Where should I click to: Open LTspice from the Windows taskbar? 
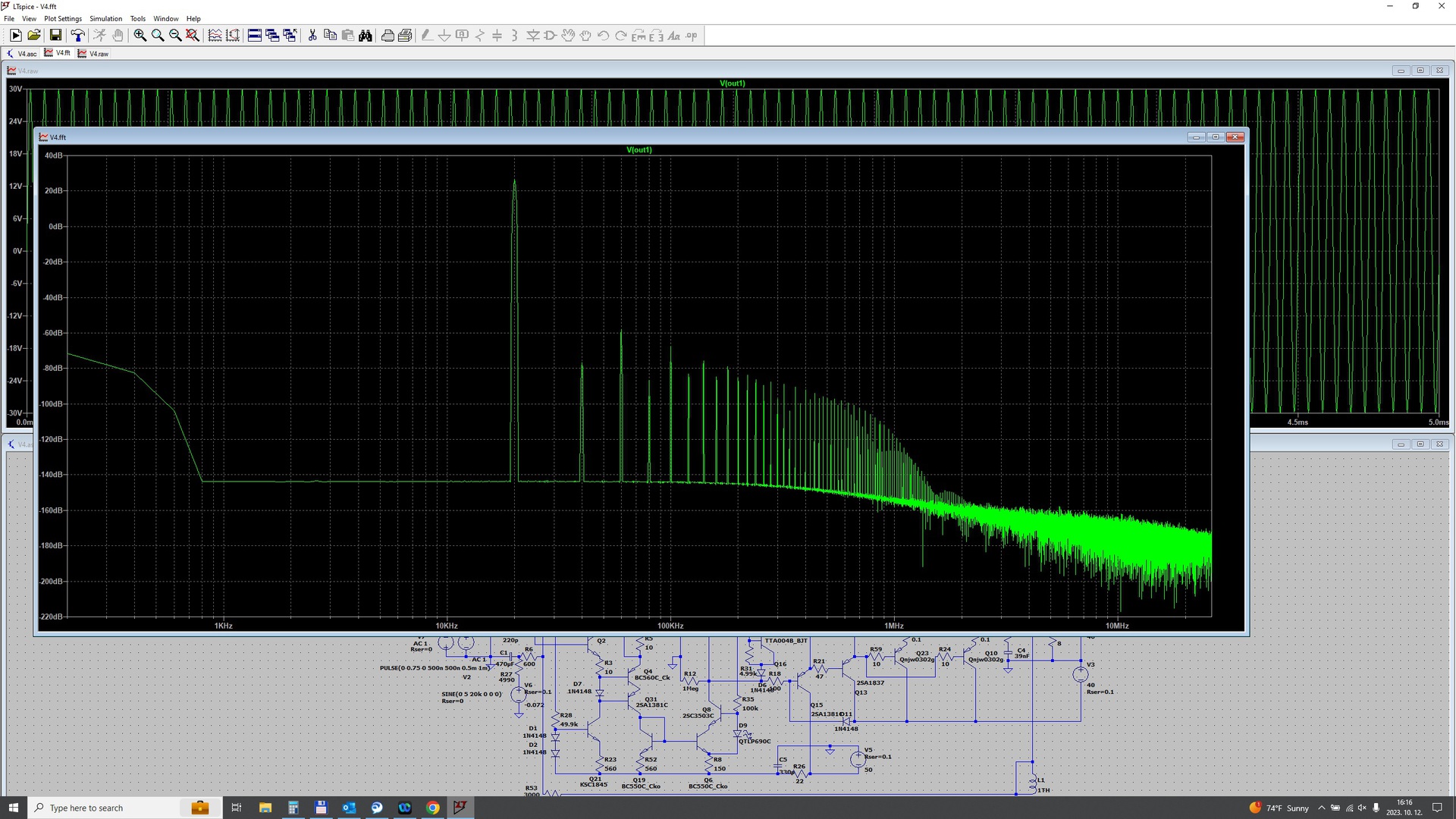point(460,808)
